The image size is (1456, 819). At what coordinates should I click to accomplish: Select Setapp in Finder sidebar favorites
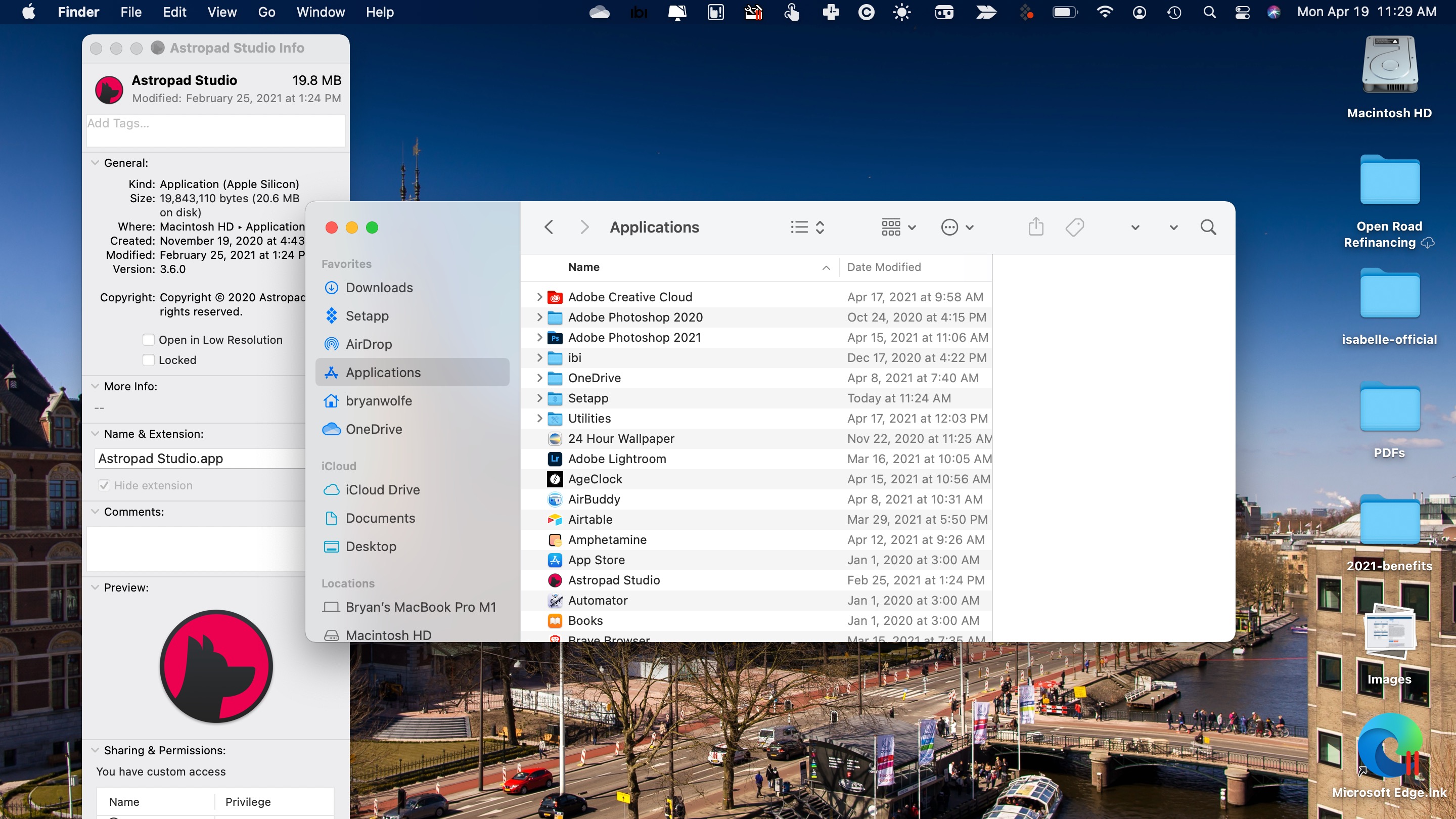click(x=412, y=316)
